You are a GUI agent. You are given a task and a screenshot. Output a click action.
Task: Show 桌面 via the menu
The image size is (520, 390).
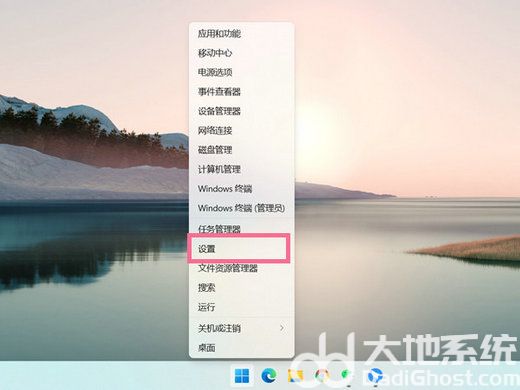click(x=241, y=348)
